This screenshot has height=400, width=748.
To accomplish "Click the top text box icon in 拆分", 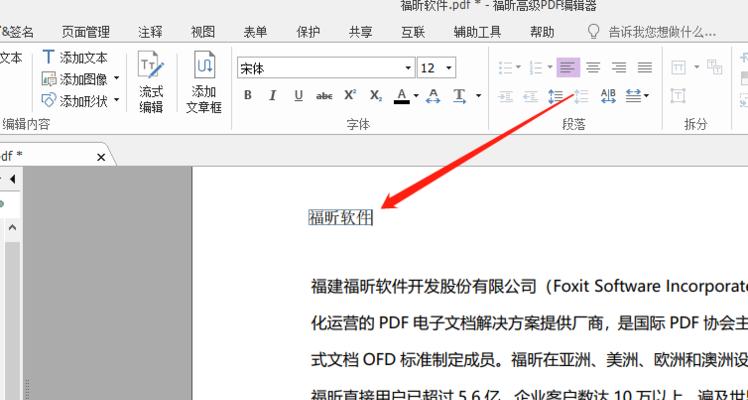I will 678,67.
